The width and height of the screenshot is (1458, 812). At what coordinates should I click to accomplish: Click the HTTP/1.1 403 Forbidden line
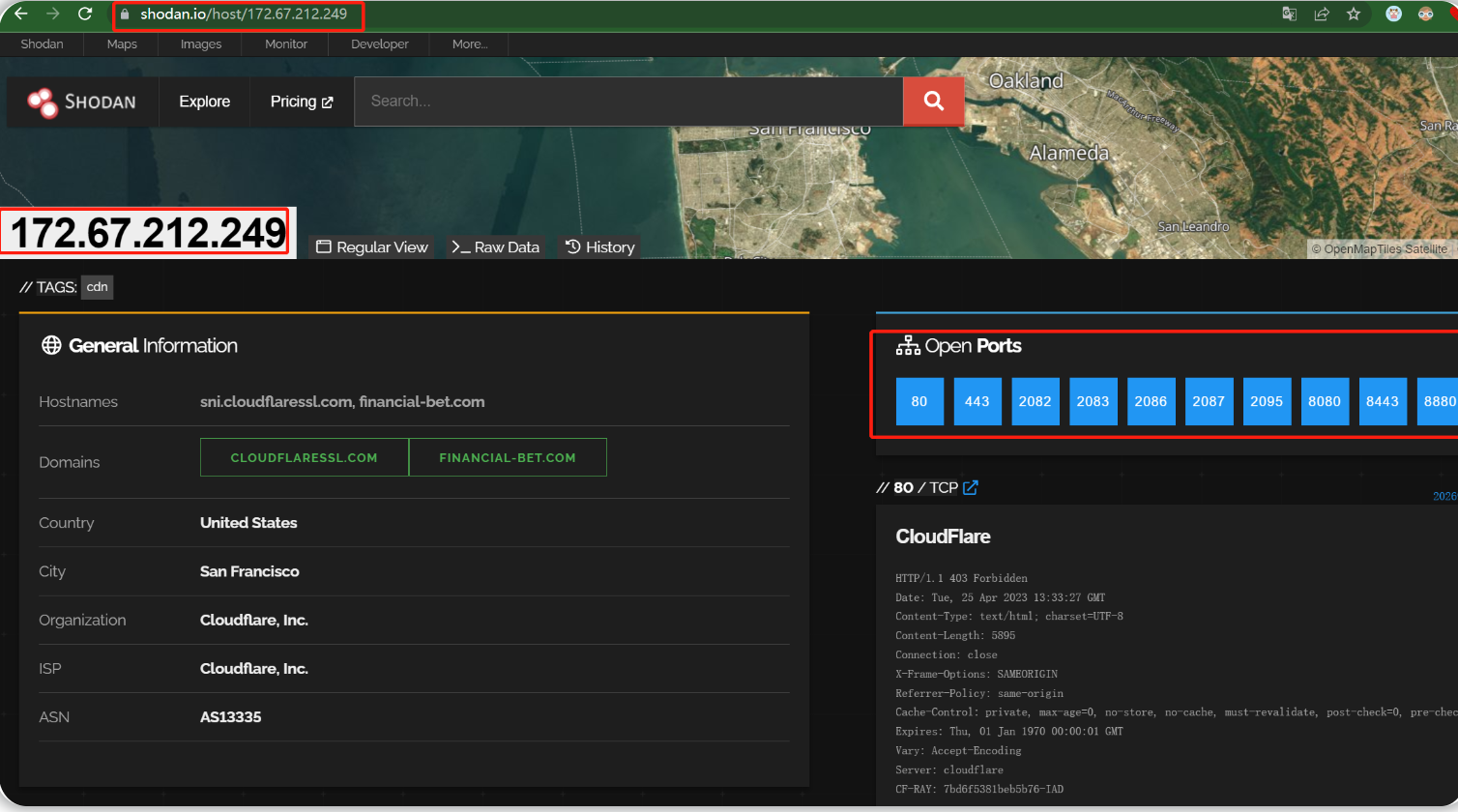coord(962,578)
